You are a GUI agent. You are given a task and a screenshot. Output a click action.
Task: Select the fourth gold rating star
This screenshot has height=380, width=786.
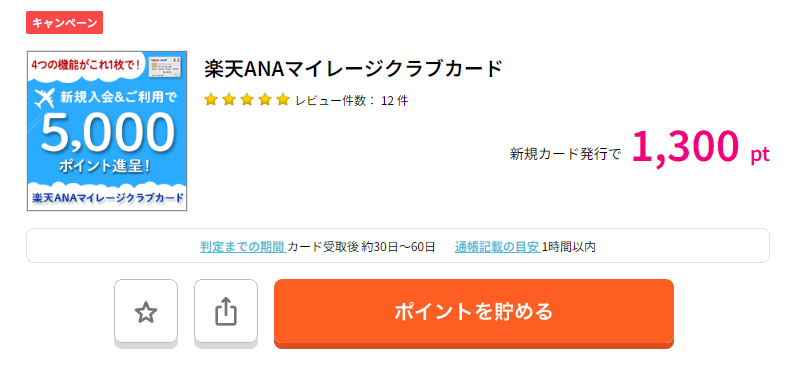[265, 100]
